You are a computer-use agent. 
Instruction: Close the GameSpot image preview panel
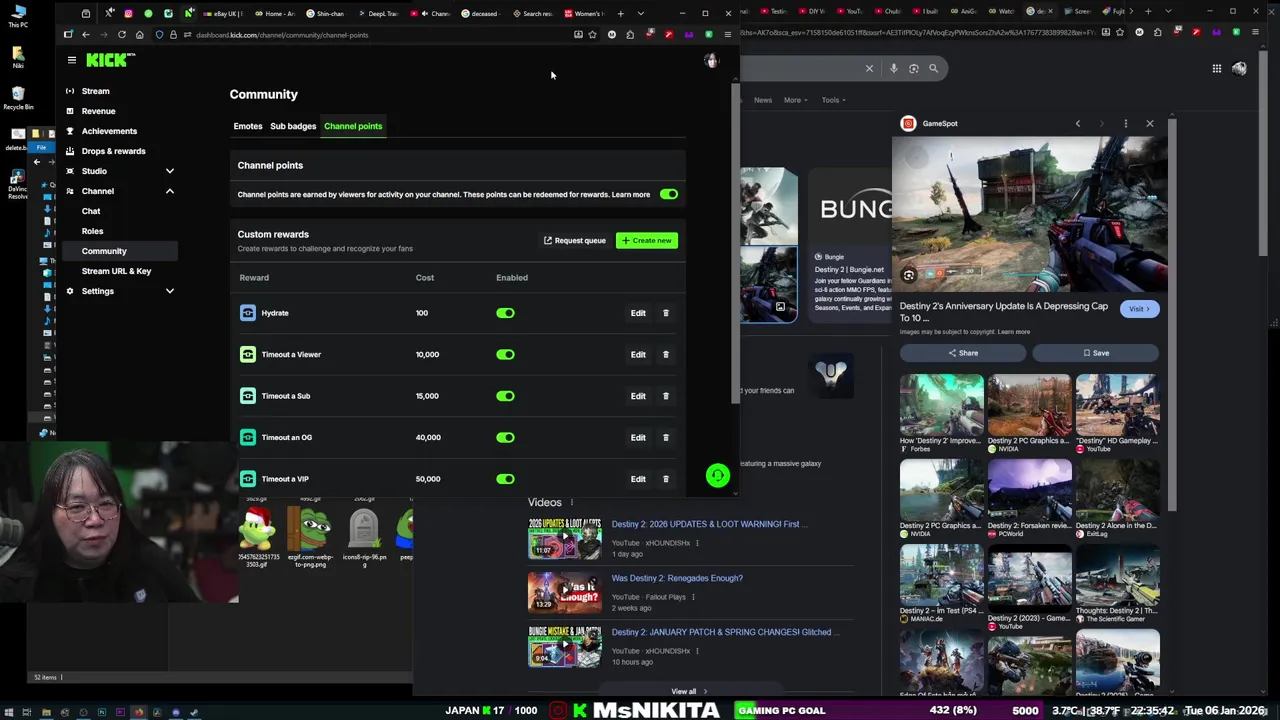[x=1149, y=124]
